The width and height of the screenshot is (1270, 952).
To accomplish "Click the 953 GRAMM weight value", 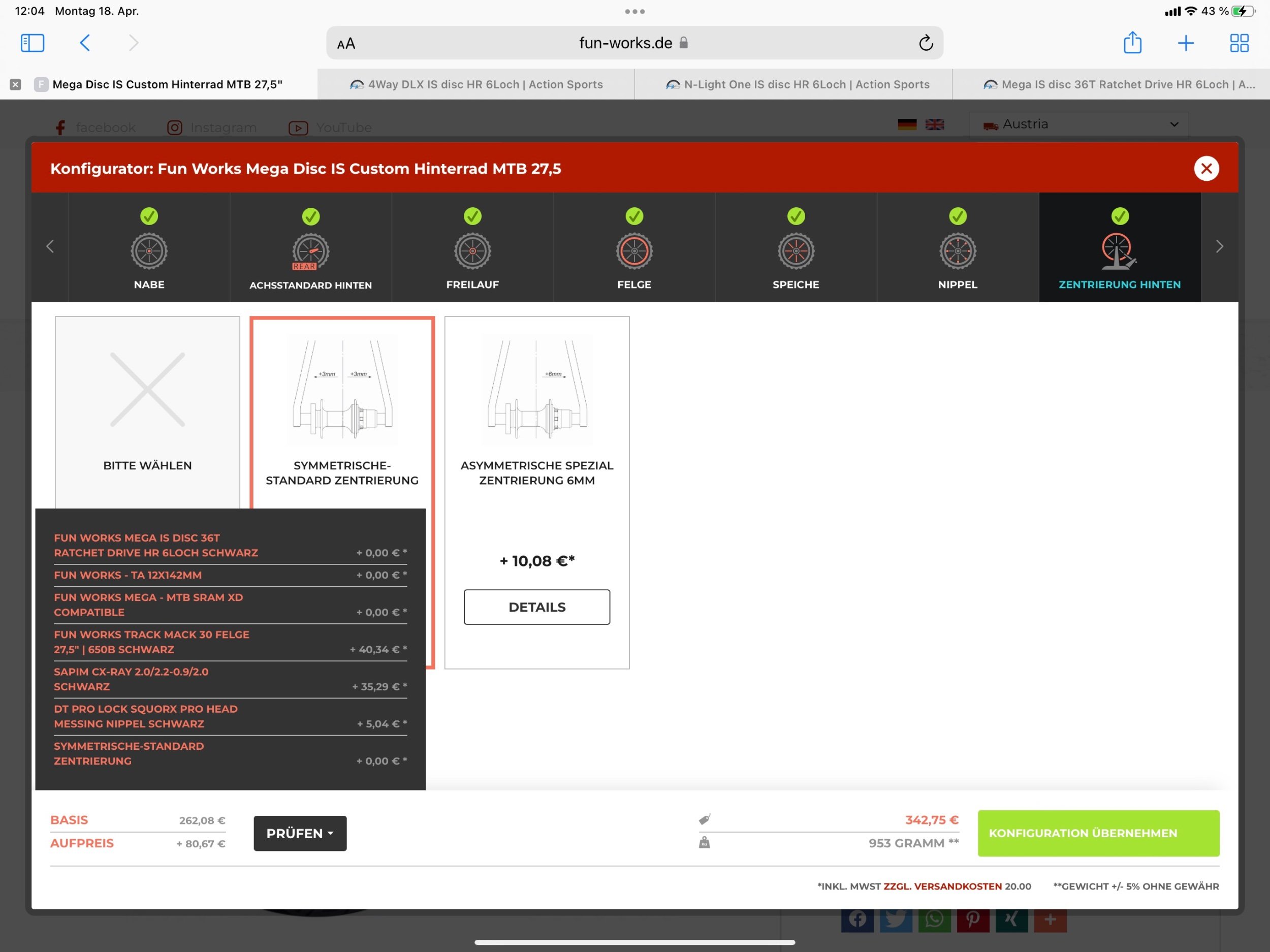I will 913,843.
